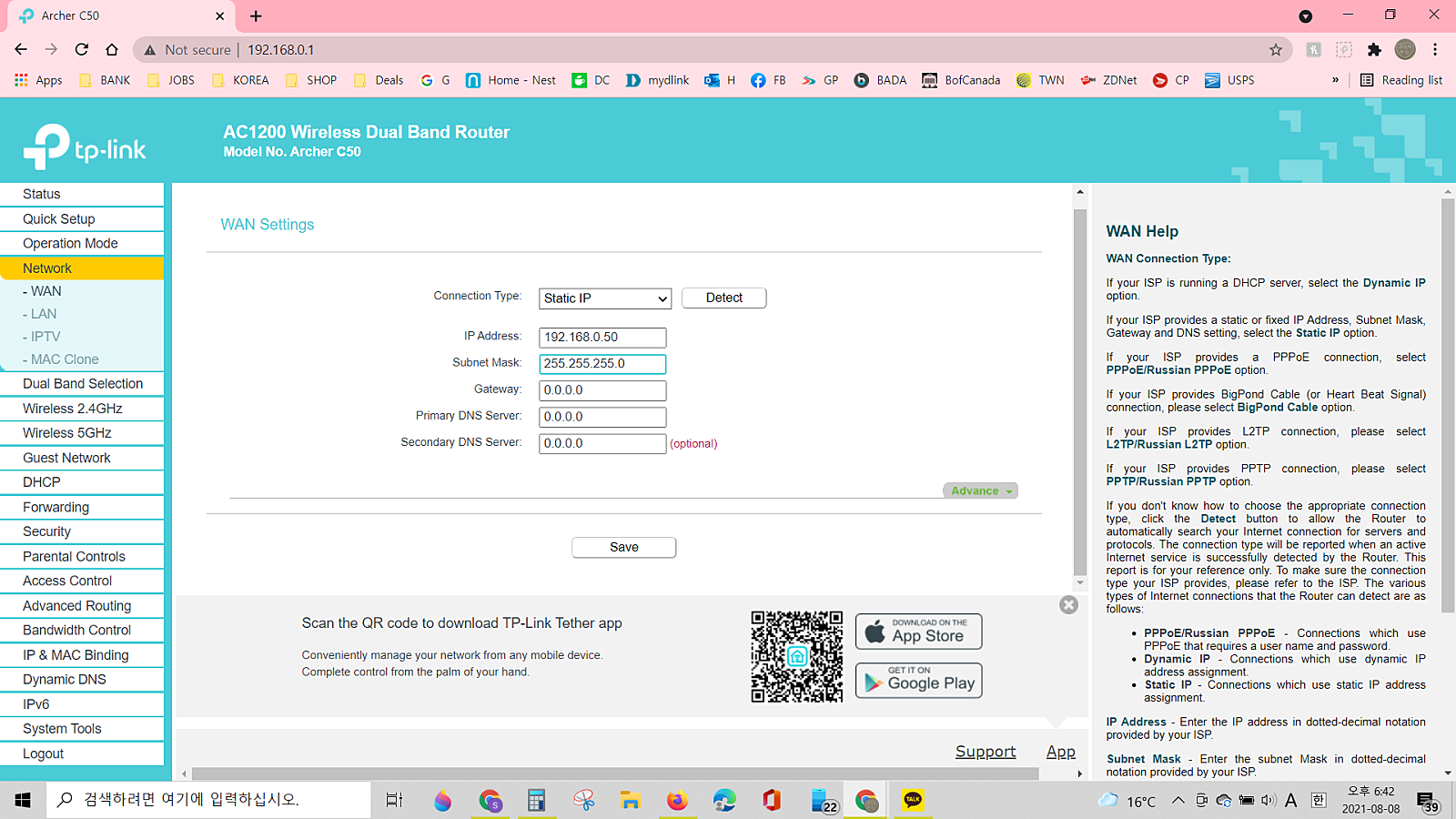Click the Tether QR code image
1456x819 pixels.
796,656
